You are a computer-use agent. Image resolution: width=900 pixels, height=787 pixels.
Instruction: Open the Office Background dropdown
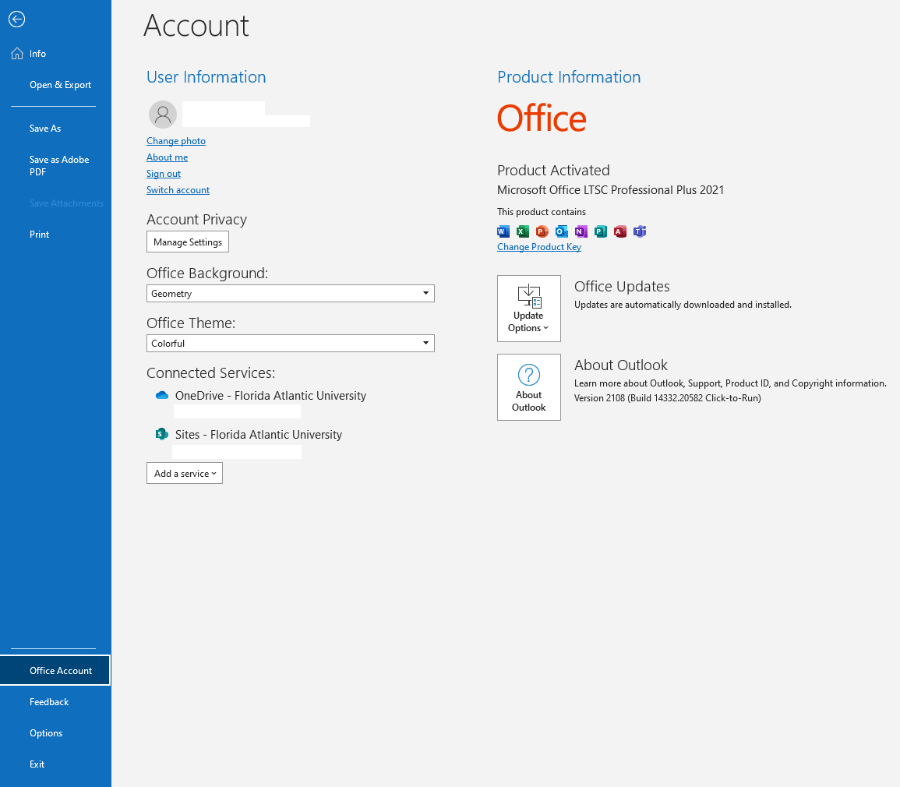(290, 293)
